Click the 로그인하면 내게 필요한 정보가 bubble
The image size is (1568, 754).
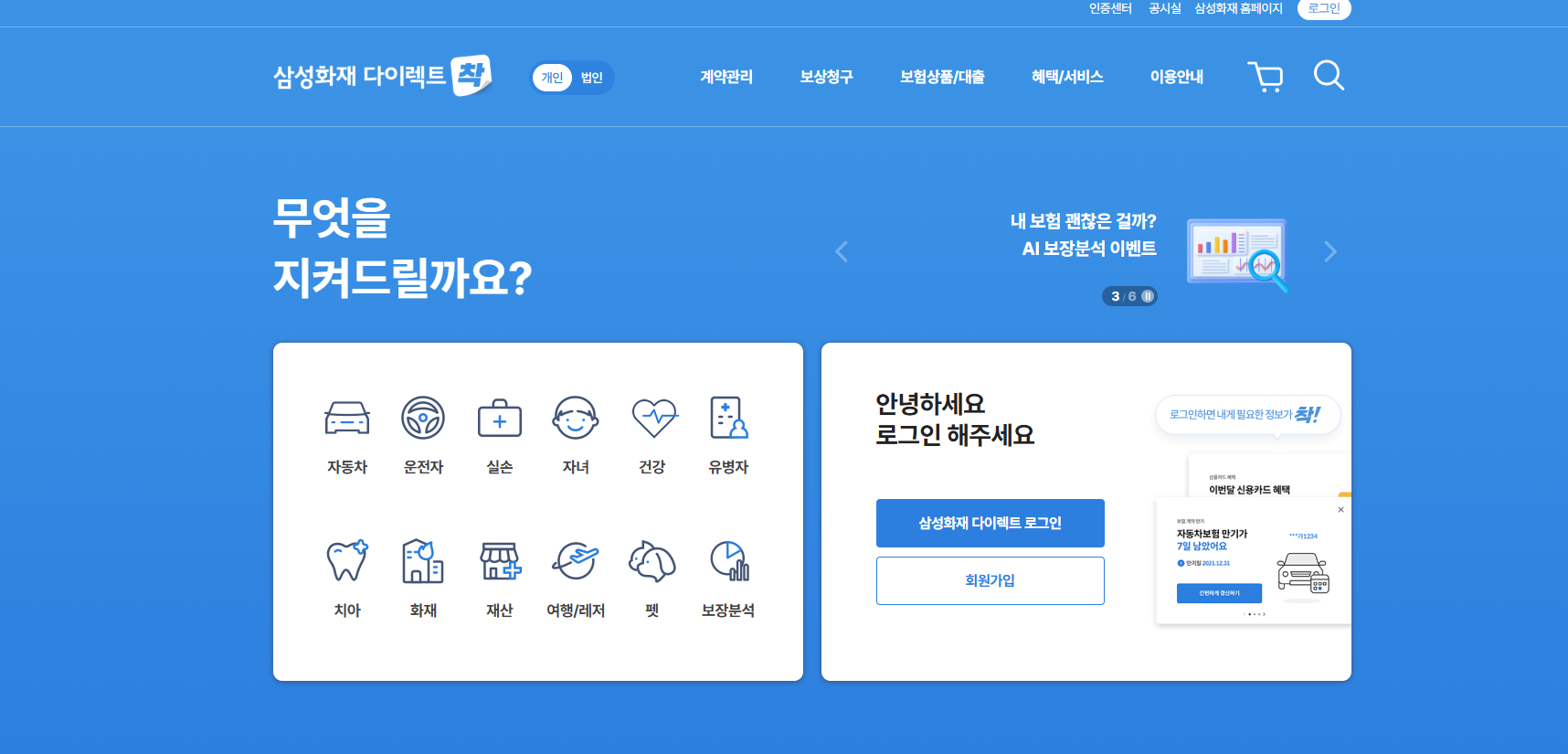tap(1247, 415)
